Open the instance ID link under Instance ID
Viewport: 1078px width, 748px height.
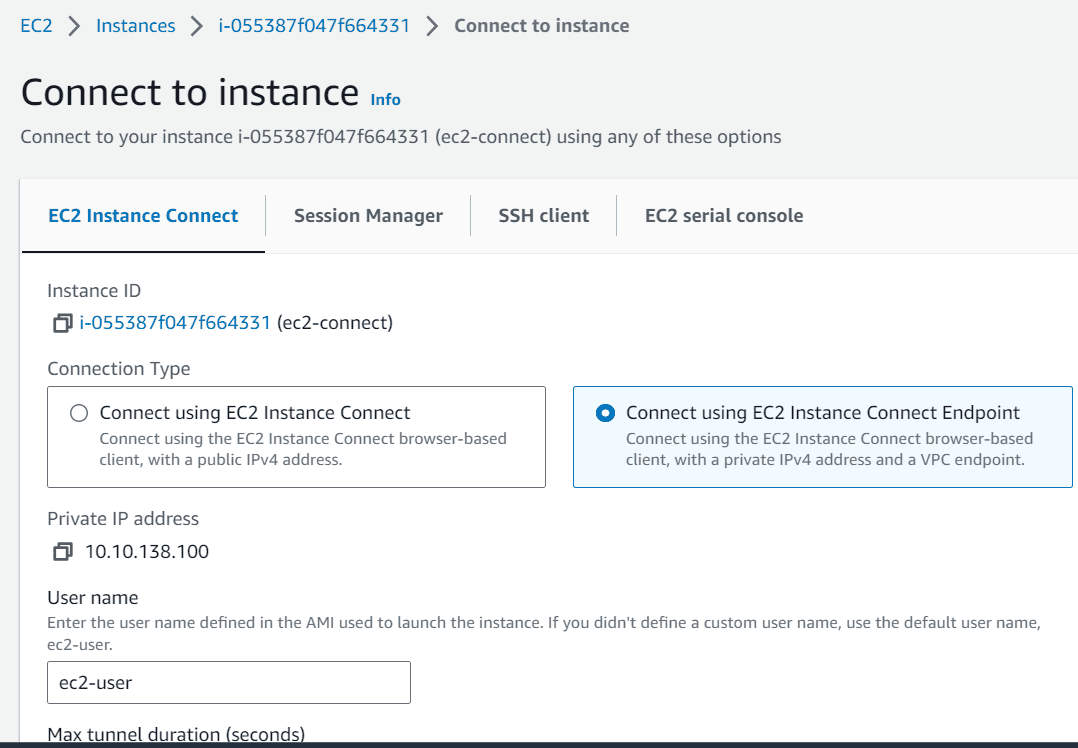click(x=175, y=322)
